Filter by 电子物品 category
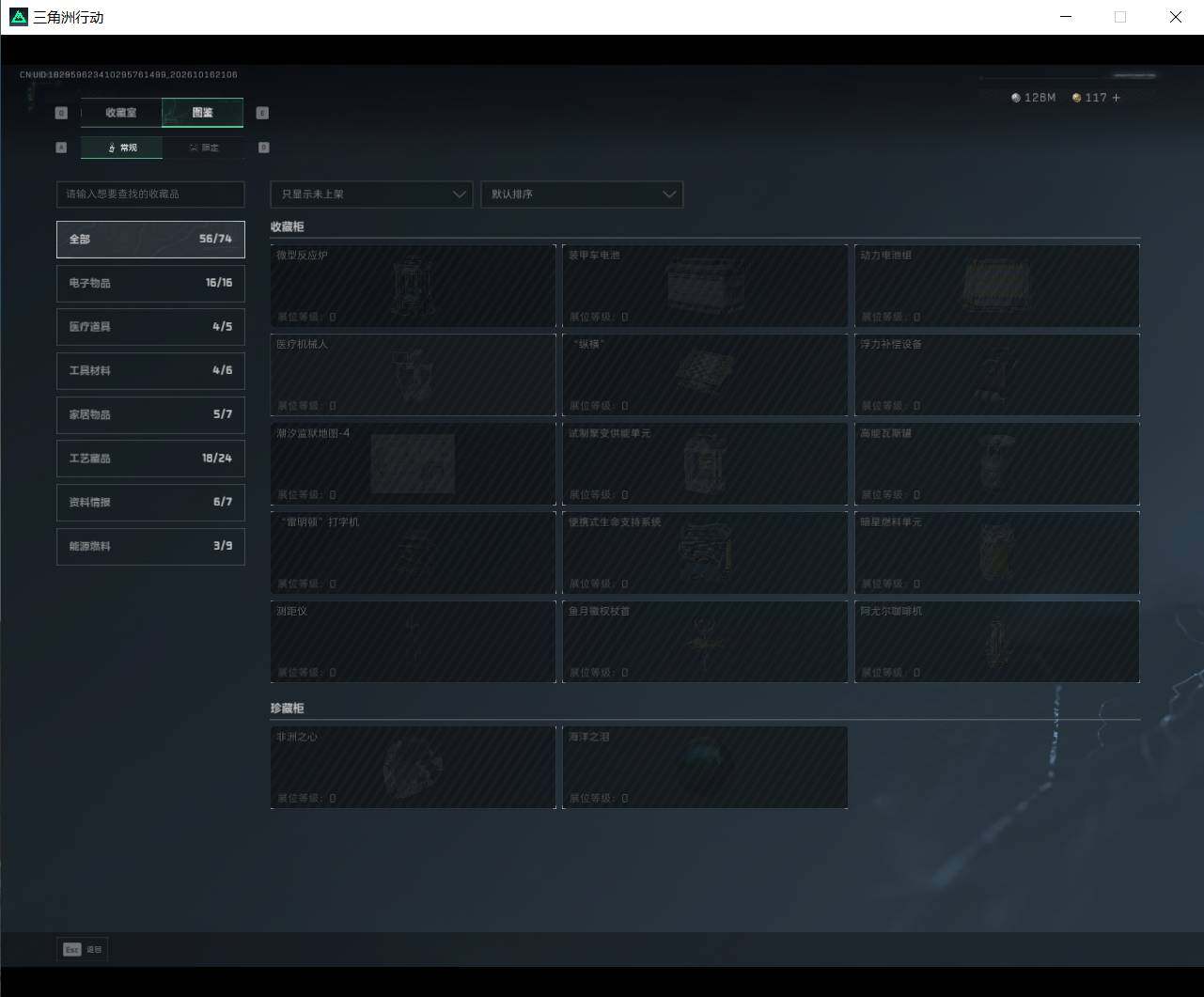This screenshot has height=997, width=1204. (x=150, y=283)
